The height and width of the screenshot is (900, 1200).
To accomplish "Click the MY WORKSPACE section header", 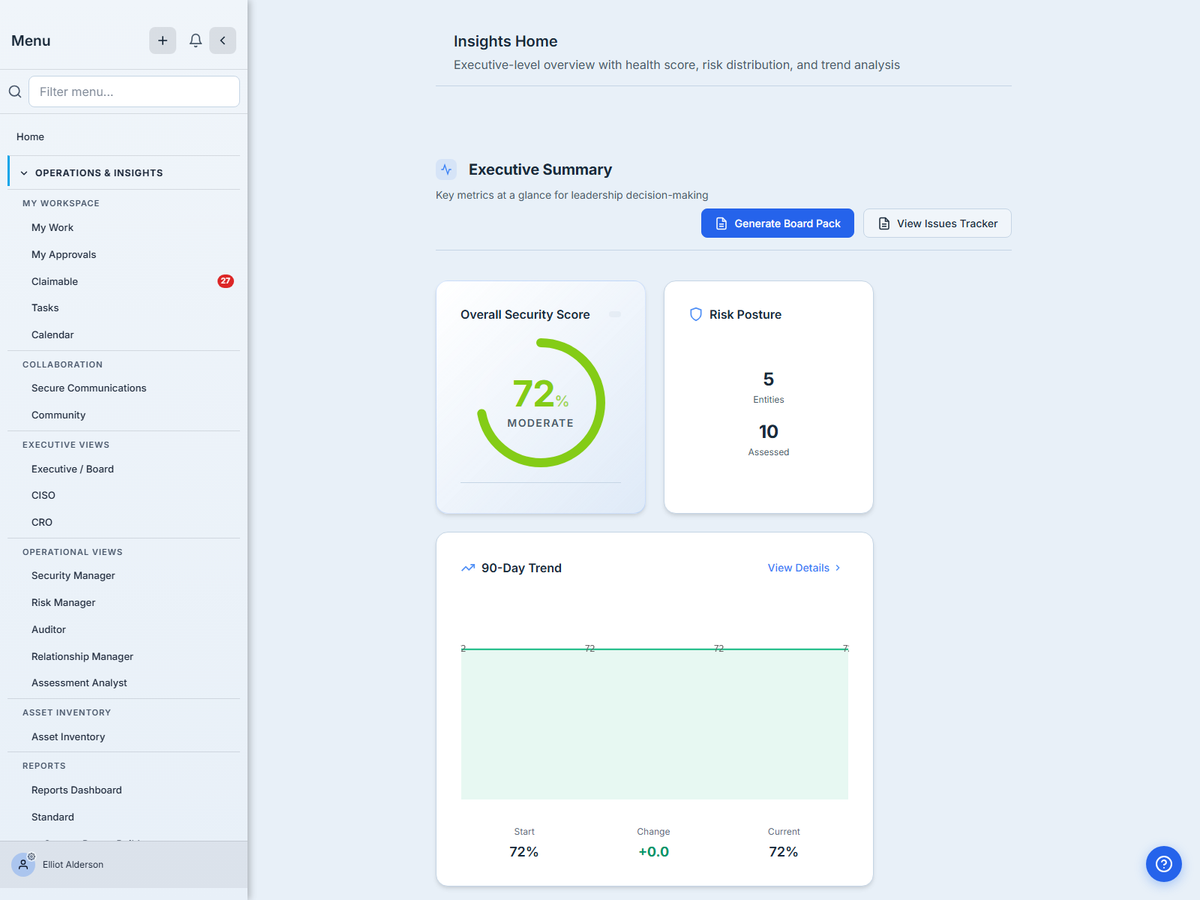I will 61,203.
